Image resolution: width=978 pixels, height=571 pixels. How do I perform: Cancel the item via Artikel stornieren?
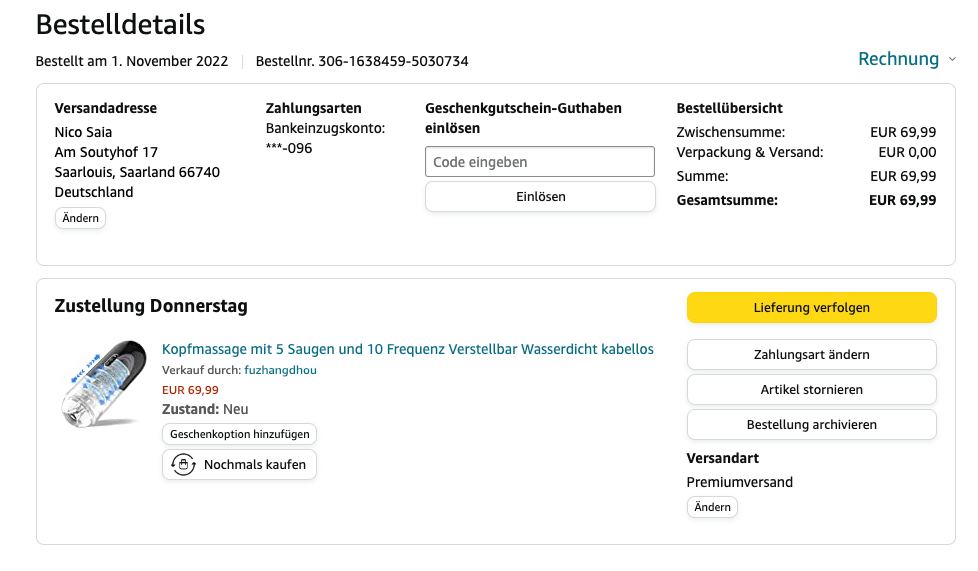point(811,390)
